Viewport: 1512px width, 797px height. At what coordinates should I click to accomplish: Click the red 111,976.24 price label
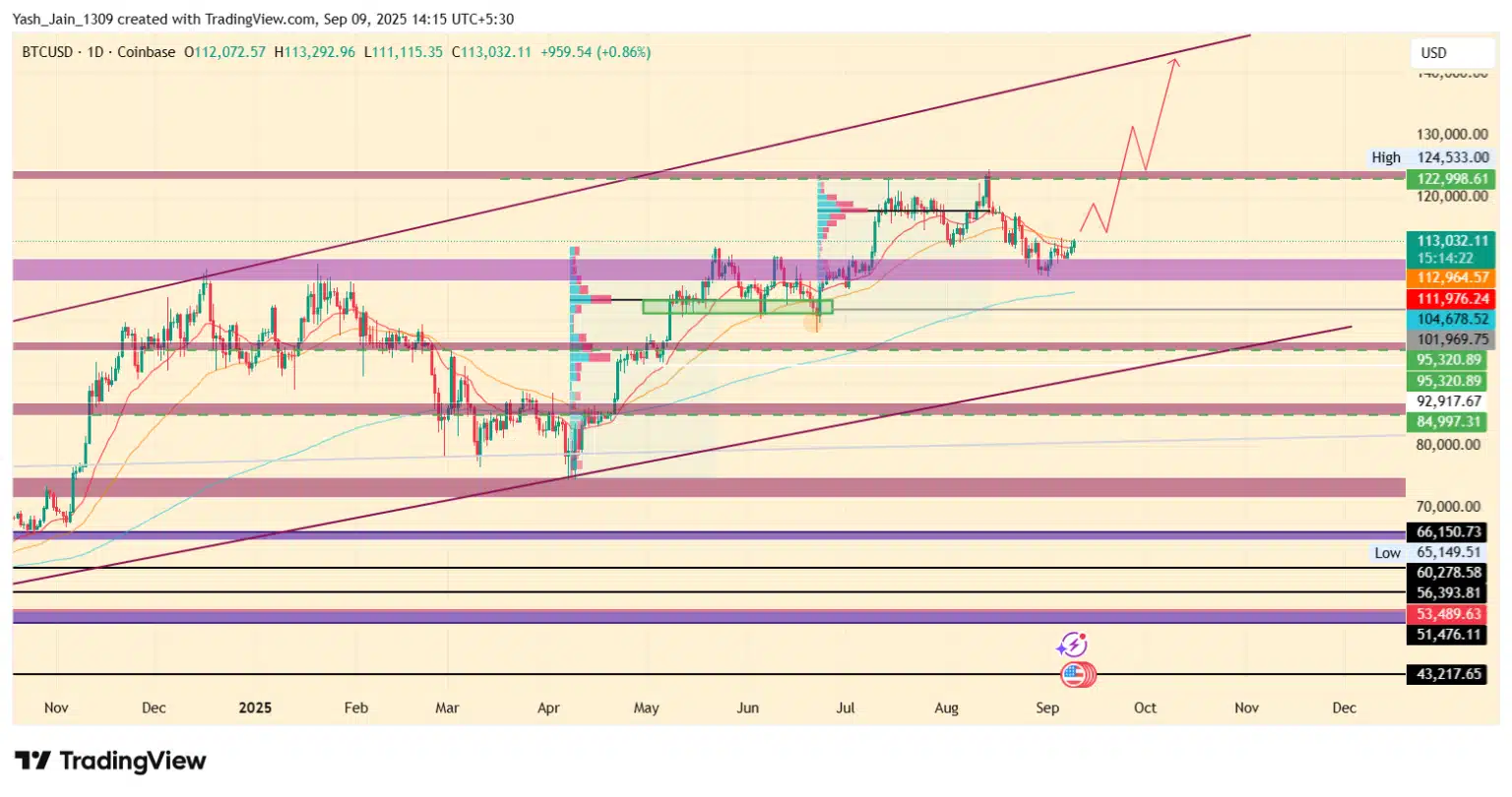click(x=1451, y=299)
